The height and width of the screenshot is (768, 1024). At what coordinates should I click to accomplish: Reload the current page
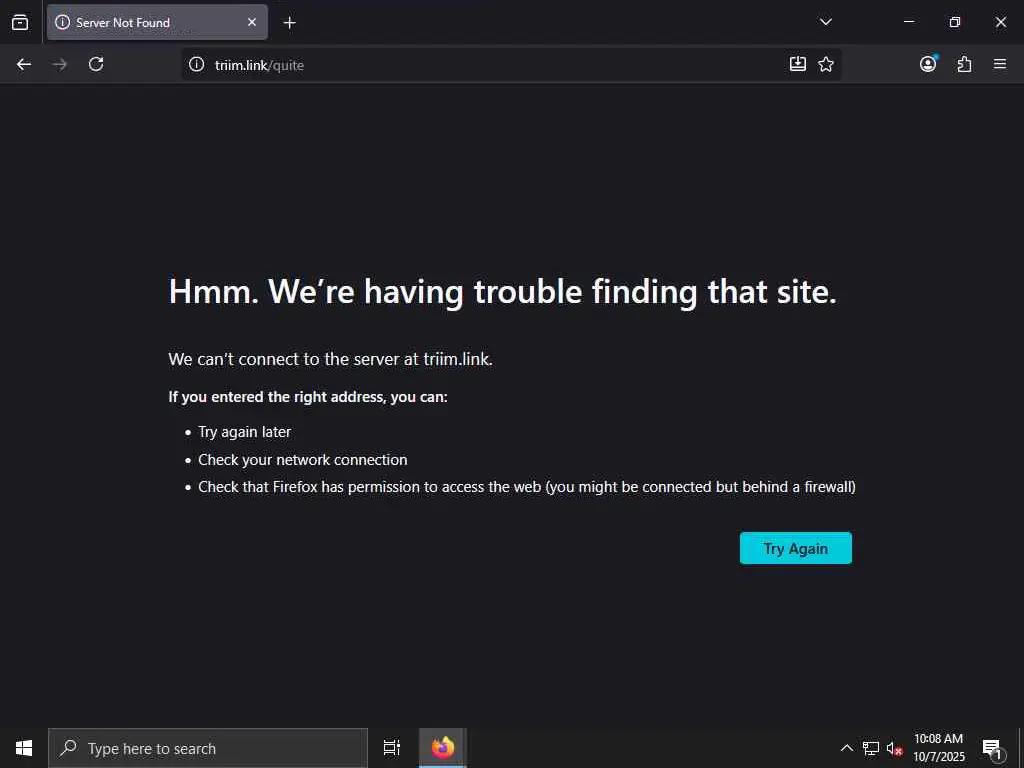96,64
